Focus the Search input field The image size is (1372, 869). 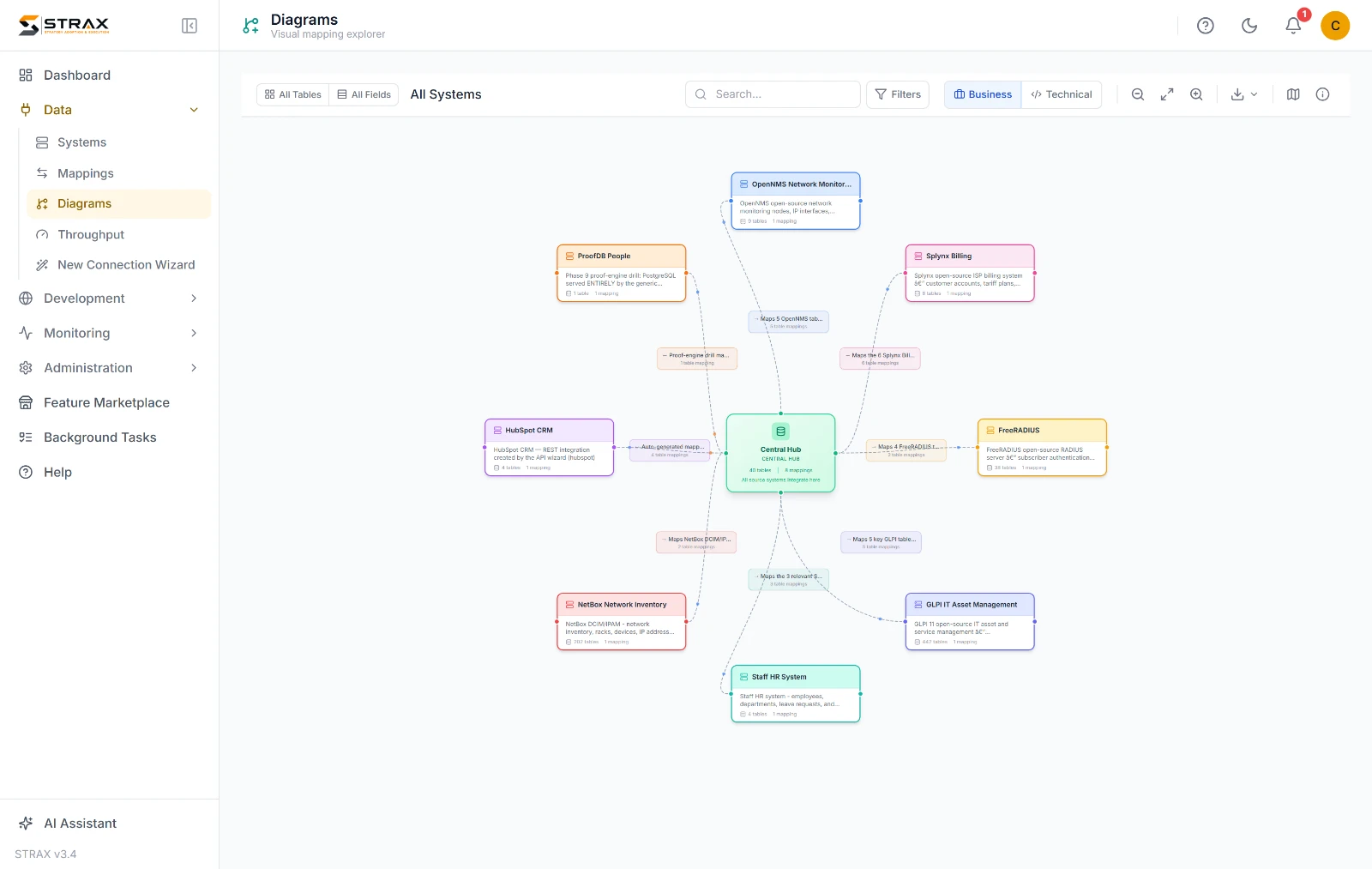pyautogui.click(x=773, y=94)
